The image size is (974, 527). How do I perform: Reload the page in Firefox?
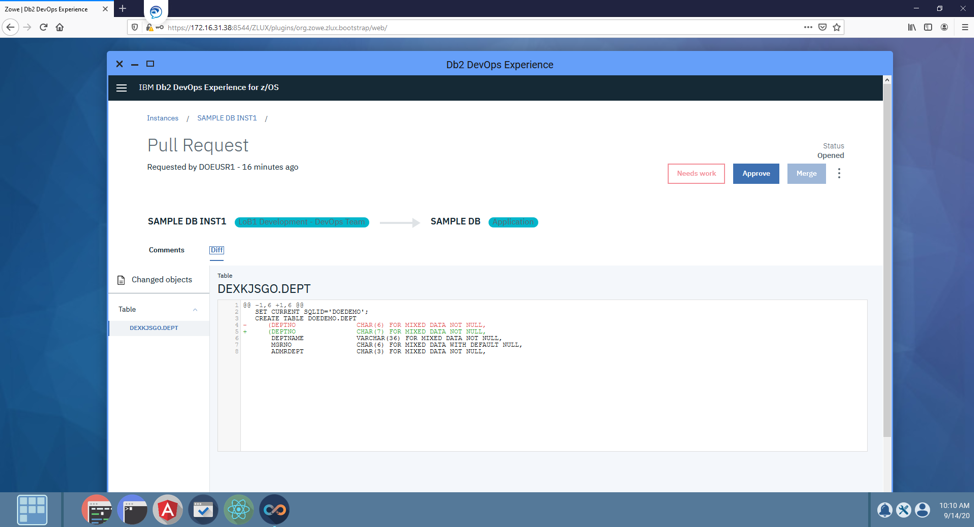(x=43, y=27)
